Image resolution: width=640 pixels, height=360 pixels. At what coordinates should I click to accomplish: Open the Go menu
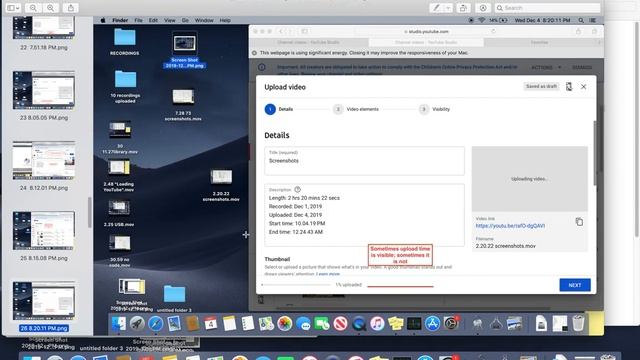pyautogui.click(x=185, y=20)
